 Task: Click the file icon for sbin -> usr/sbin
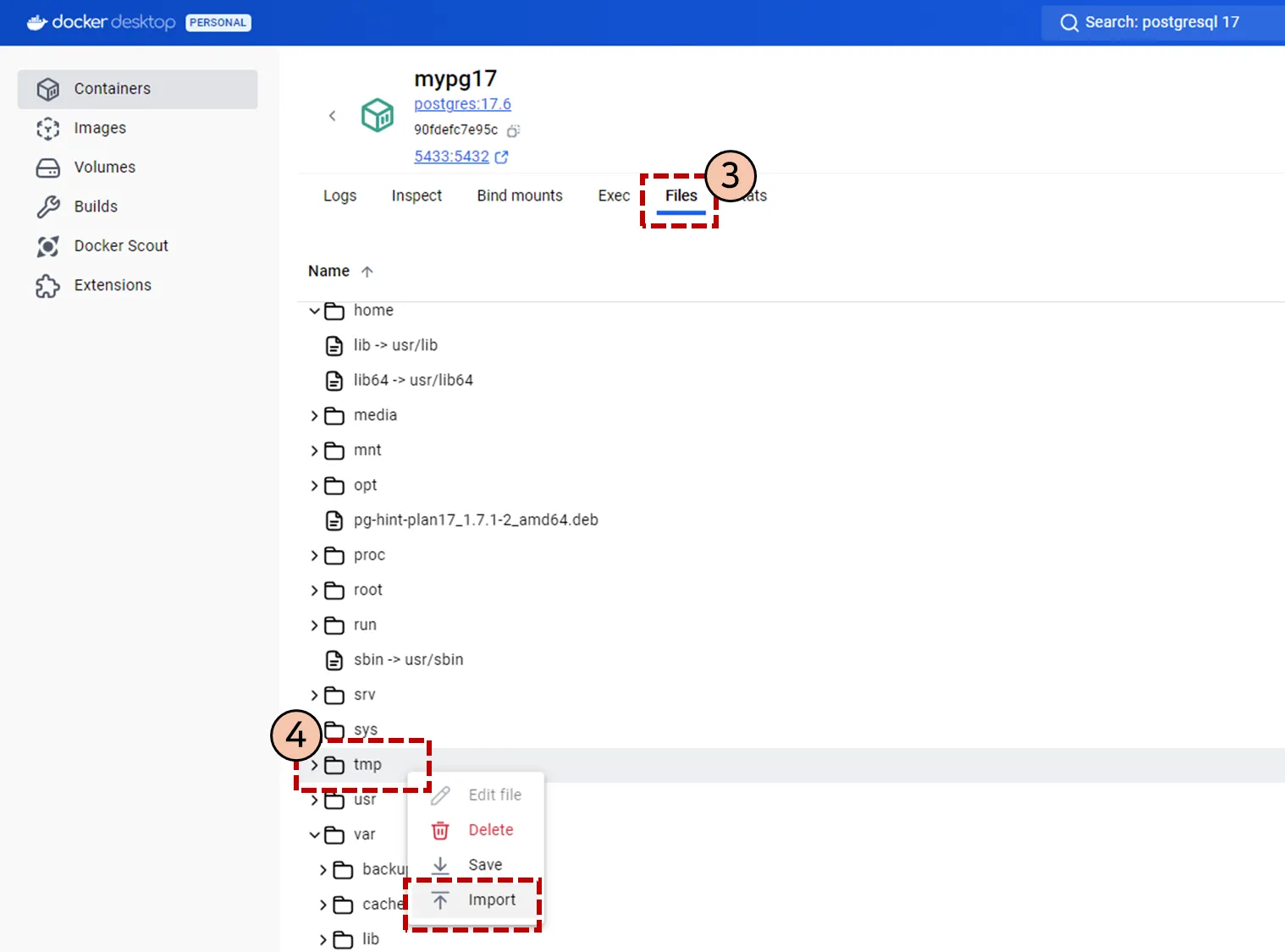coord(334,660)
